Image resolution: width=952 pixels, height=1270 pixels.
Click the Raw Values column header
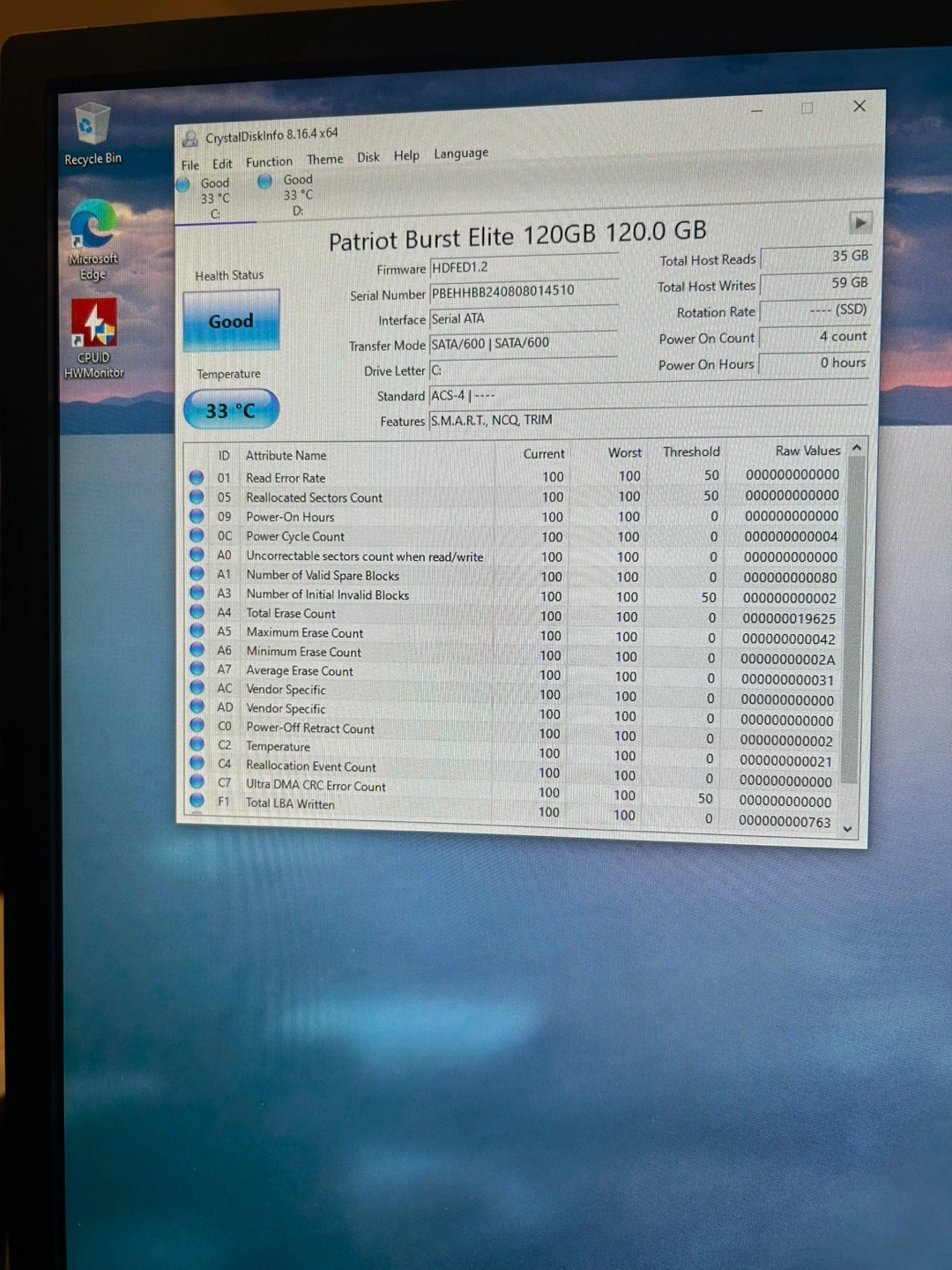808,451
